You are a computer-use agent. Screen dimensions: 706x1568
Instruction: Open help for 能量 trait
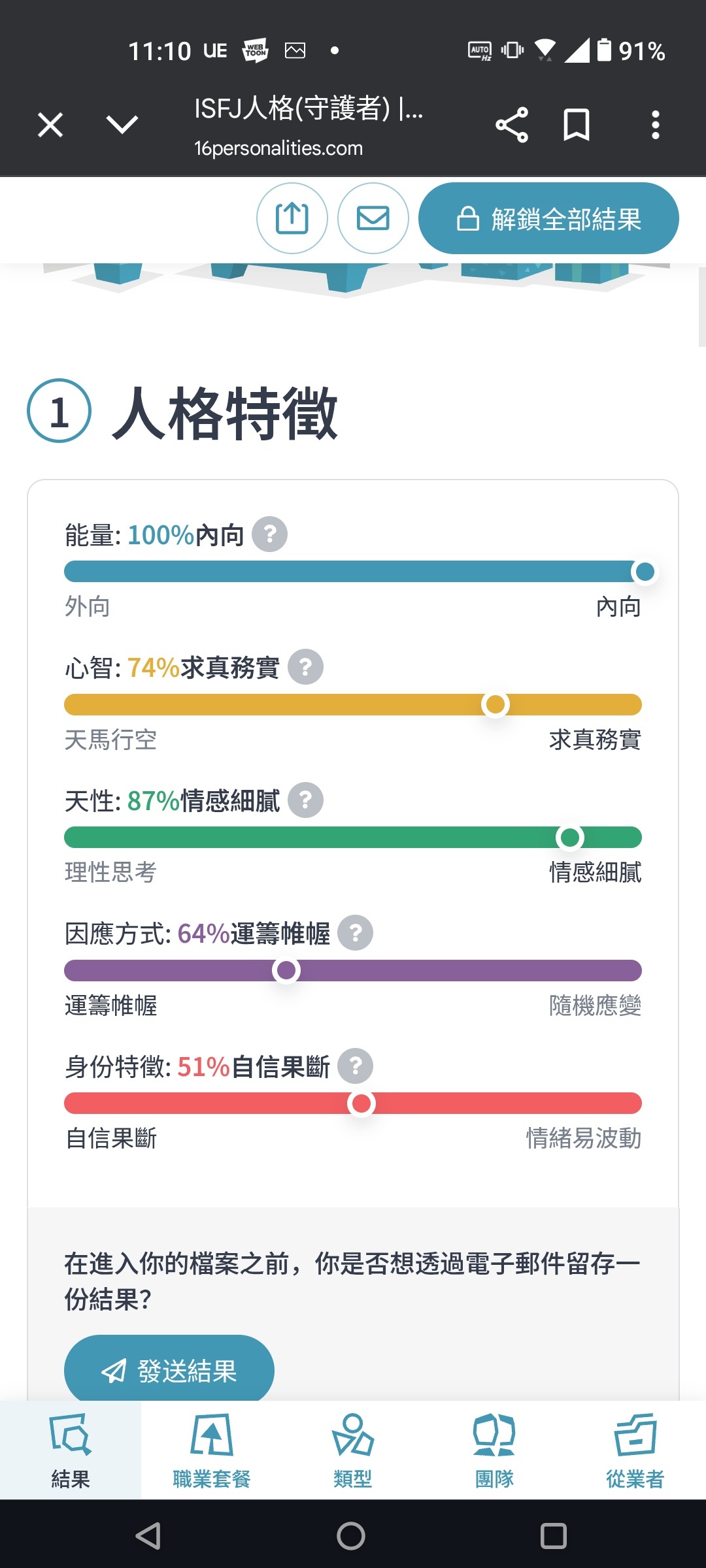(x=270, y=534)
